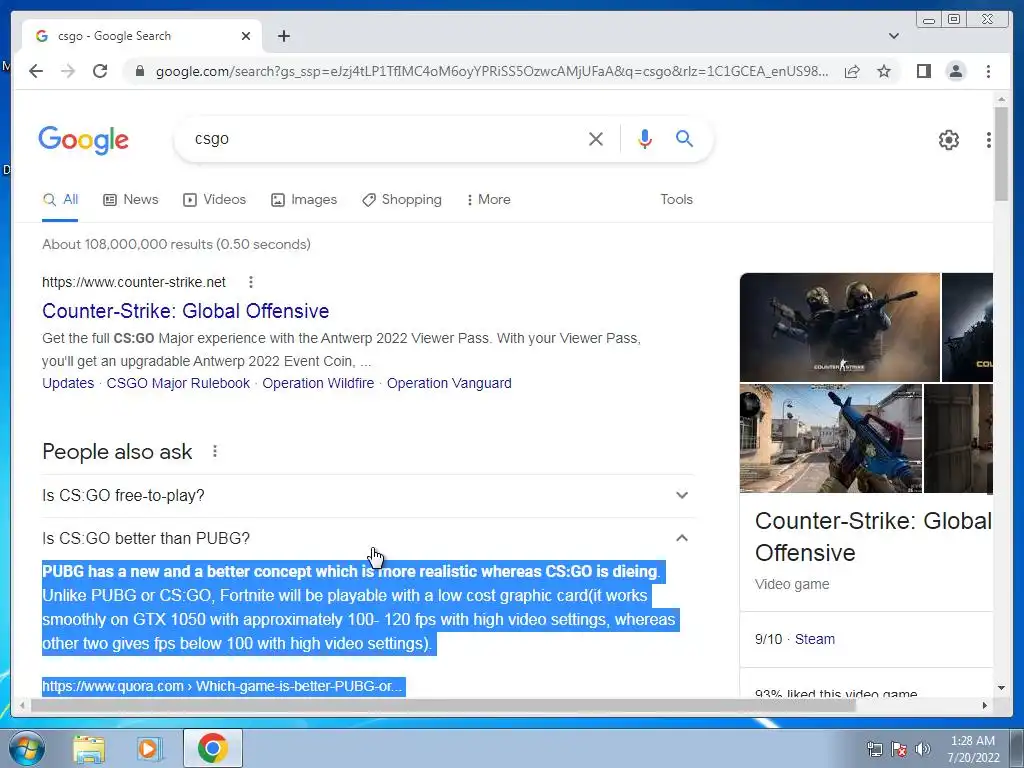1024x768 pixels.
Task: Bookmark this tab with the star
Action: pos(884,71)
